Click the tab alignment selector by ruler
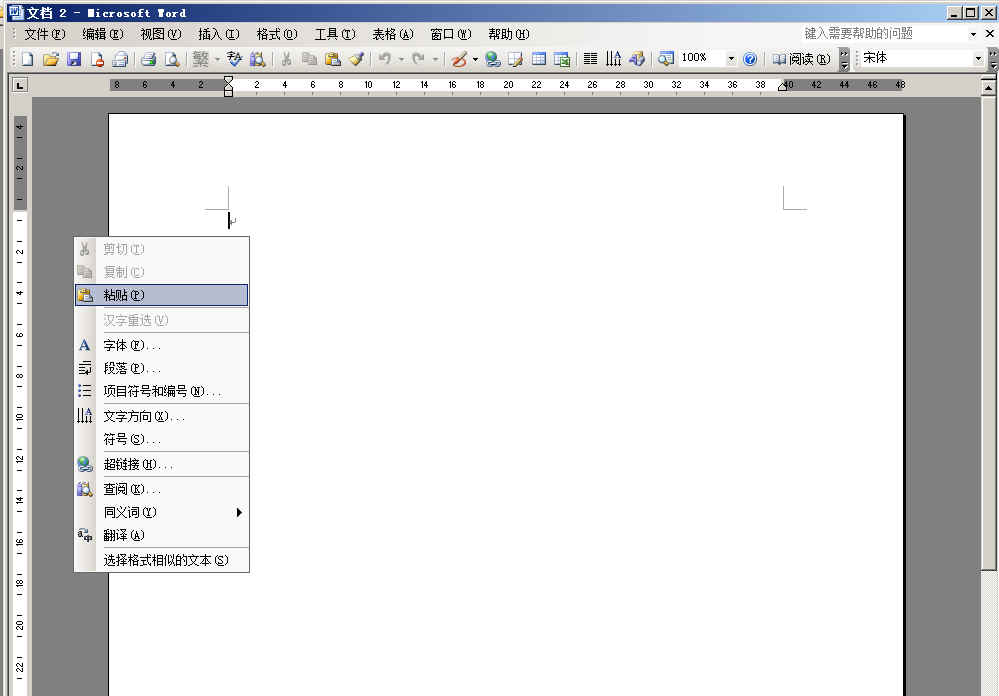Viewport: 999px width, 696px height. (19, 86)
